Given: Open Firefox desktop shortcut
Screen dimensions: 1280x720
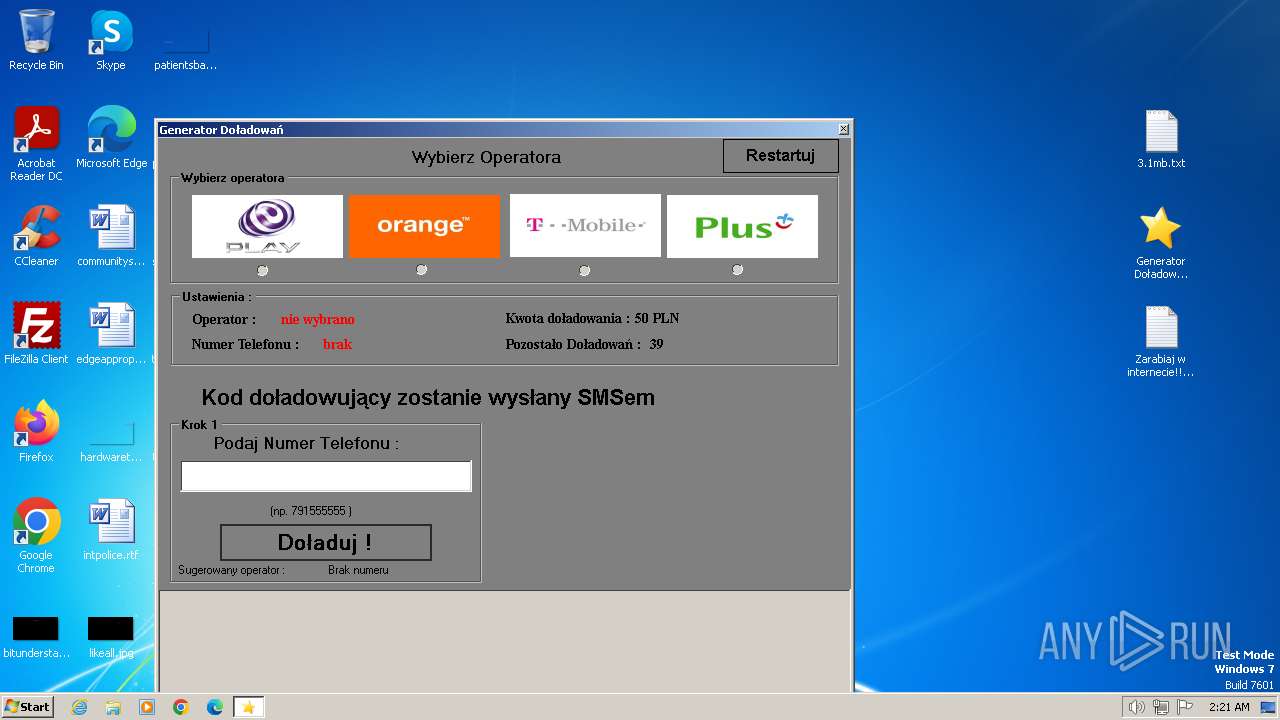Looking at the screenshot, I should (x=36, y=432).
